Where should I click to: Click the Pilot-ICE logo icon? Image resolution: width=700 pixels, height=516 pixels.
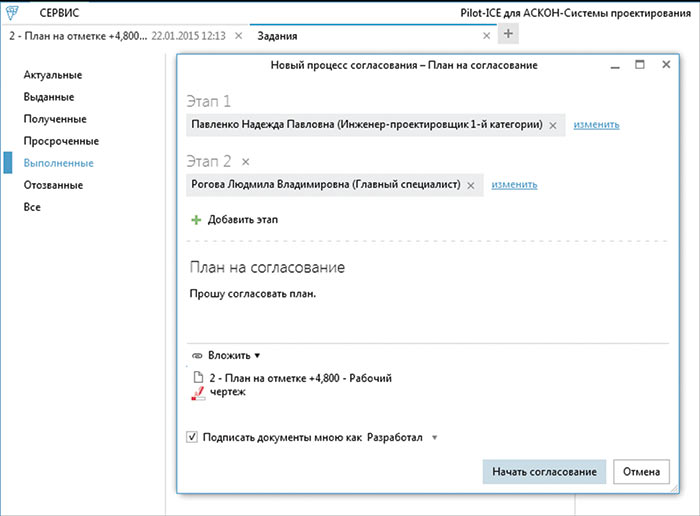point(12,13)
